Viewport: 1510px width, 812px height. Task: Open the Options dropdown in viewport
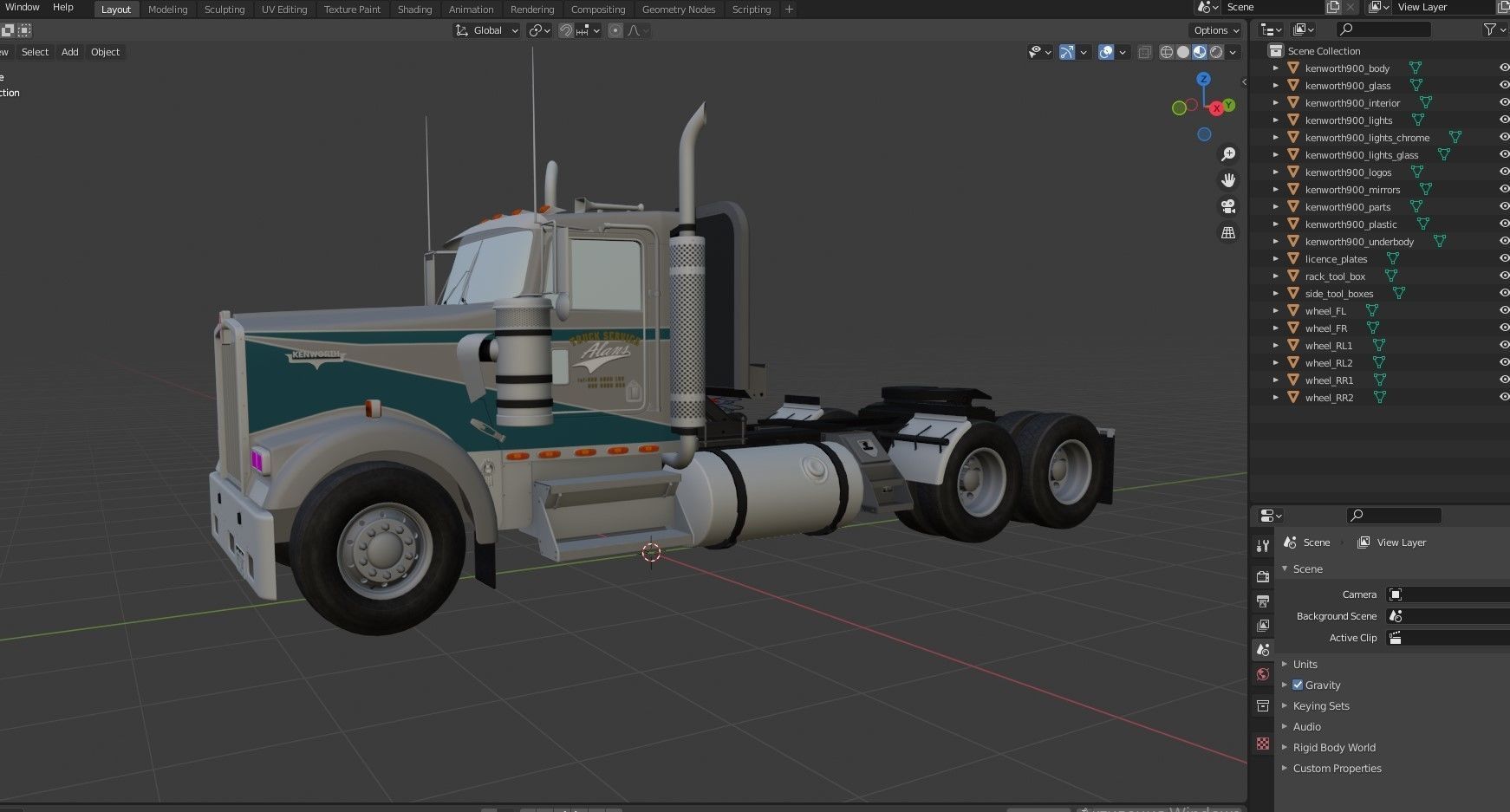[x=1216, y=30]
